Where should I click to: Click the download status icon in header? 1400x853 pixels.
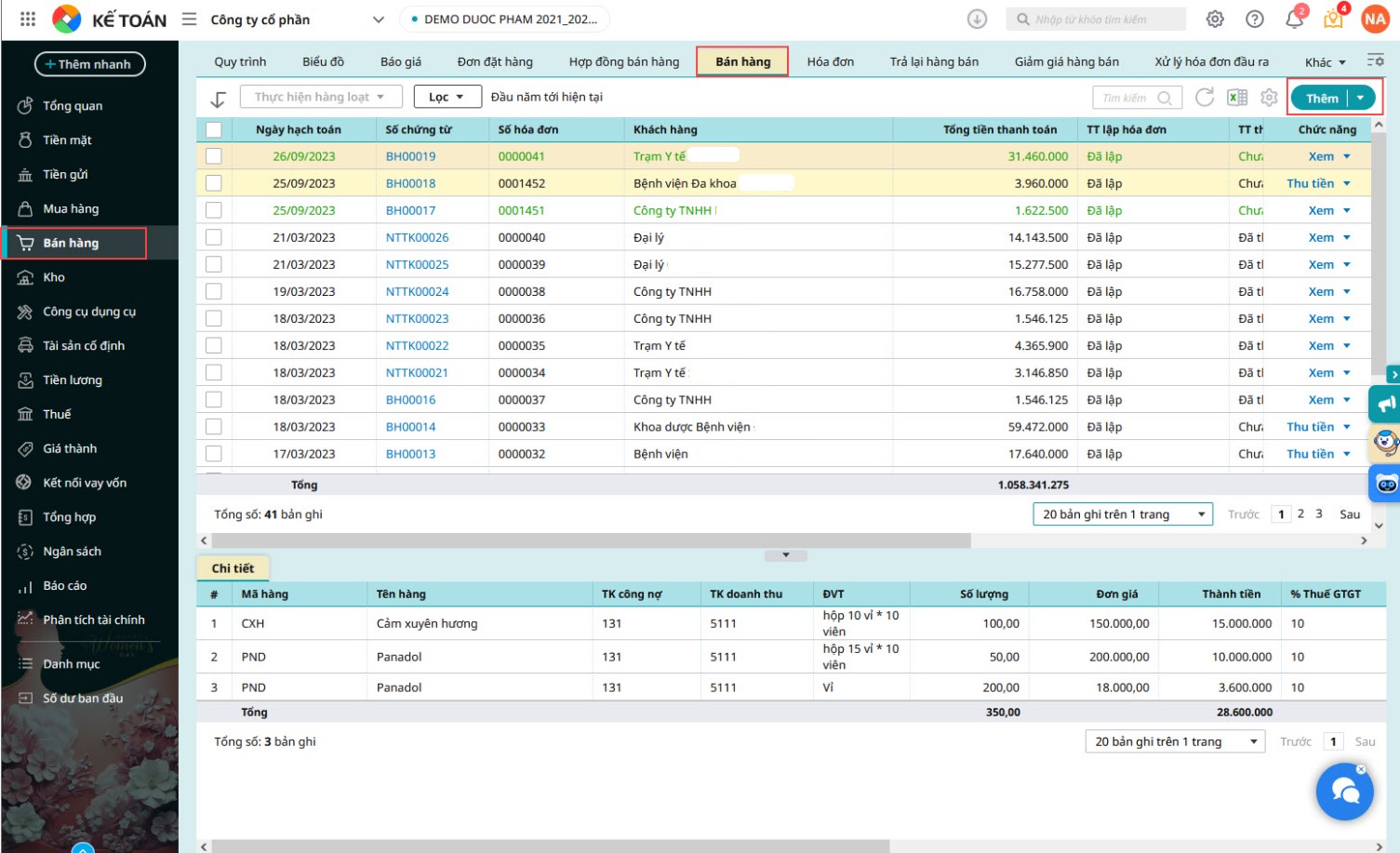point(977,19)
